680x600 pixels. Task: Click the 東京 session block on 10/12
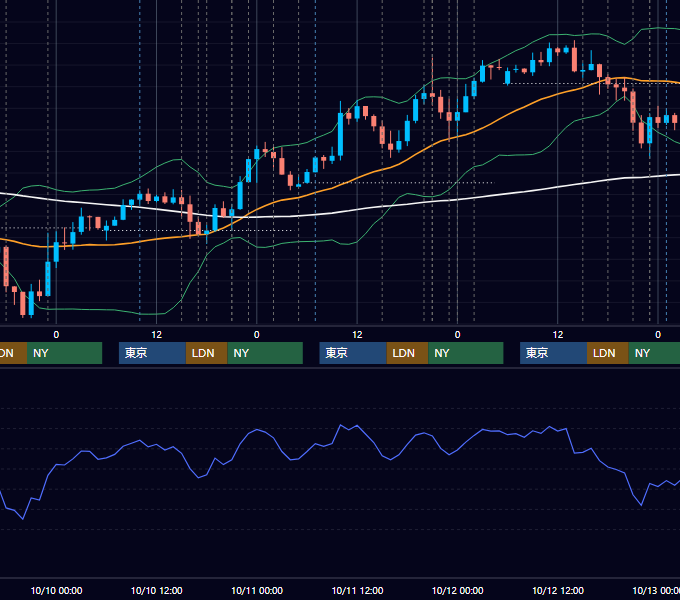pyautogui.click(x=553, y=353)
